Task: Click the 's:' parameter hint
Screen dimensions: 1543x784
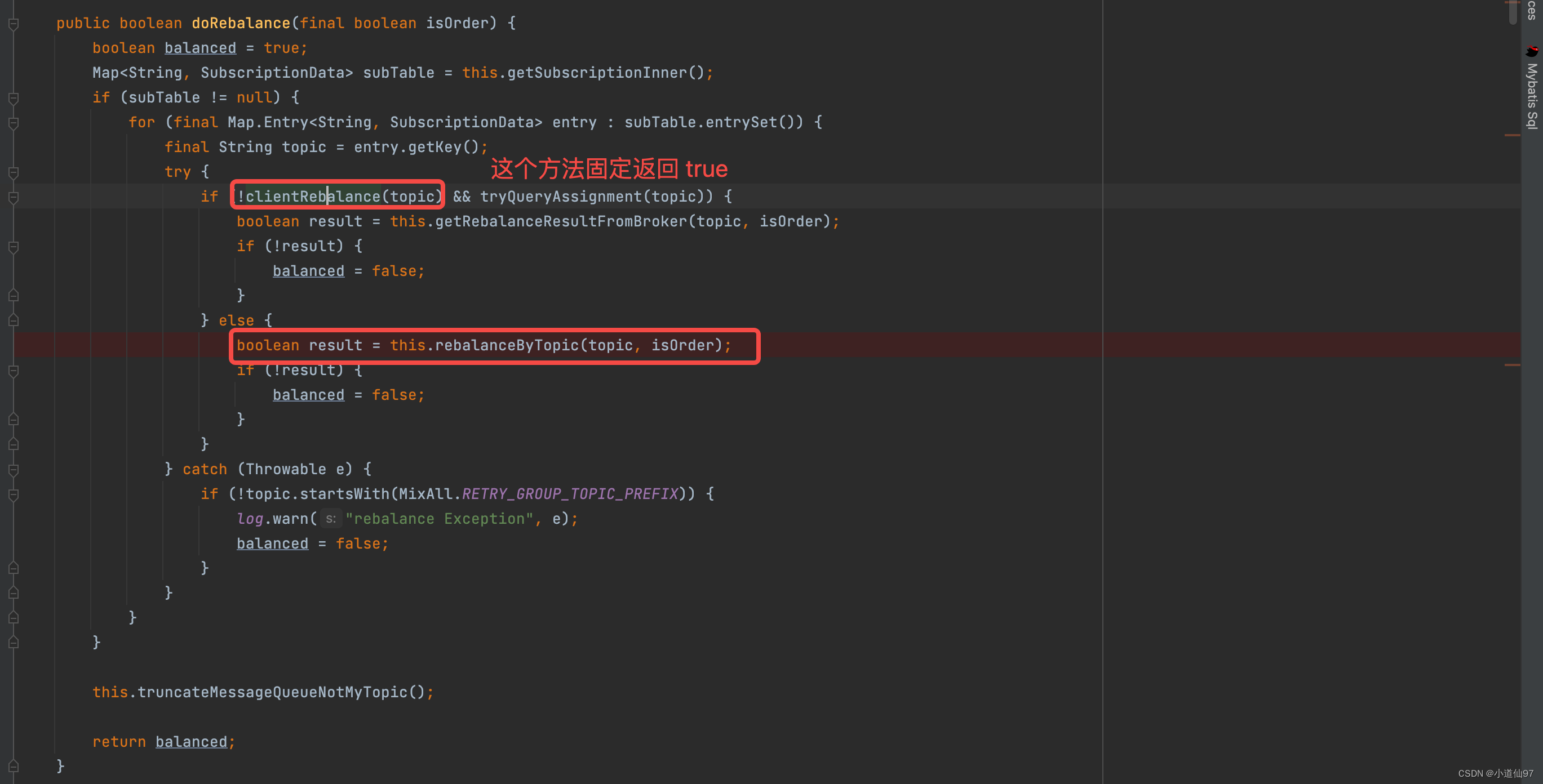Action: pyautogui.click(x=331, y=519)
